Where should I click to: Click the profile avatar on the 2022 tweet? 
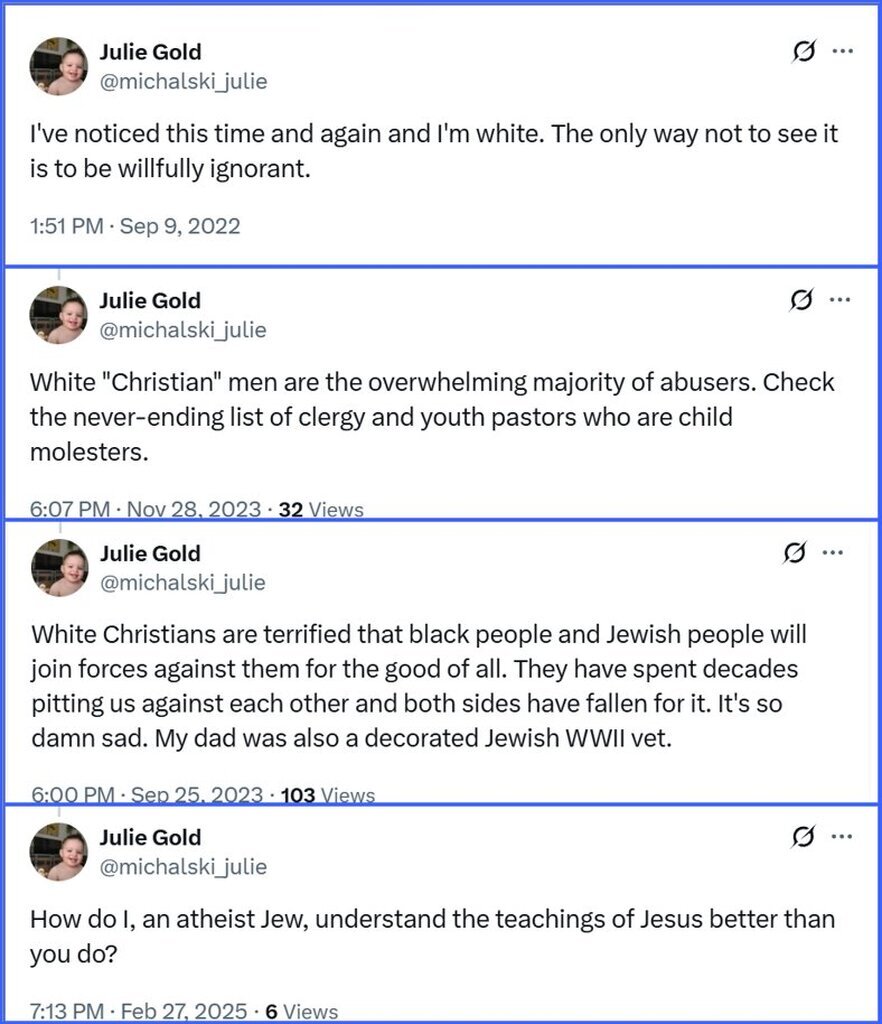(59, 66)
